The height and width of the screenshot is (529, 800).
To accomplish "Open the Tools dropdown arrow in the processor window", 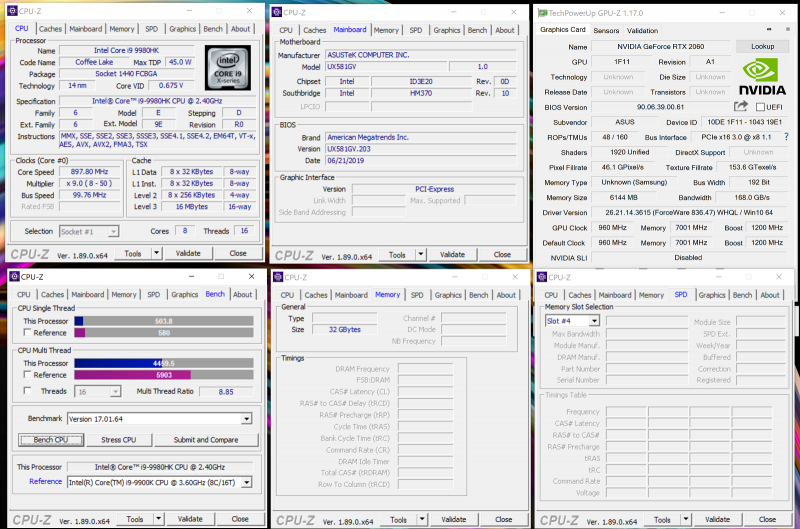I will point(156,253).
